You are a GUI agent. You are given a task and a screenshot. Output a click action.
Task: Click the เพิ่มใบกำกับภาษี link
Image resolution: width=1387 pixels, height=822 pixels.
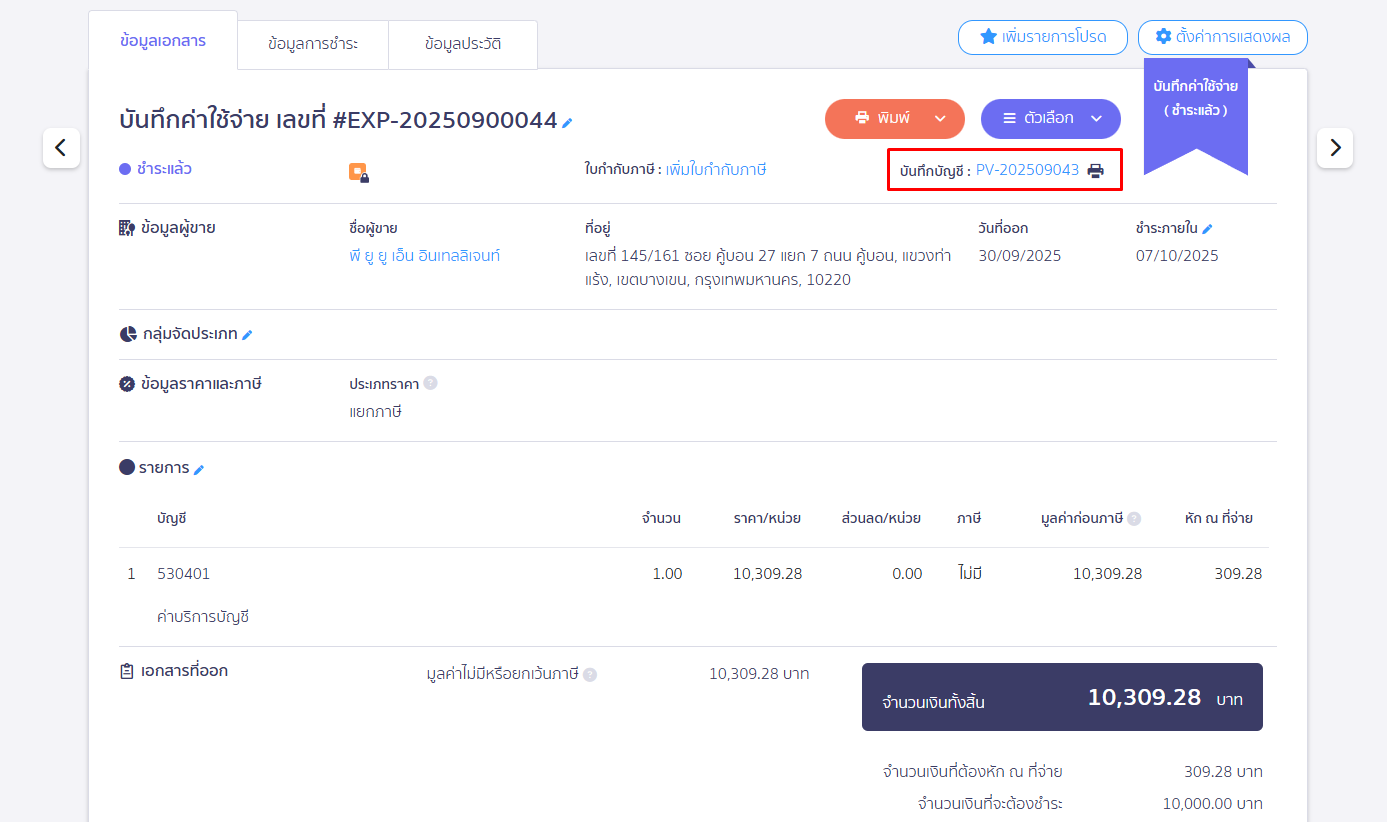[x=716, y=170]
